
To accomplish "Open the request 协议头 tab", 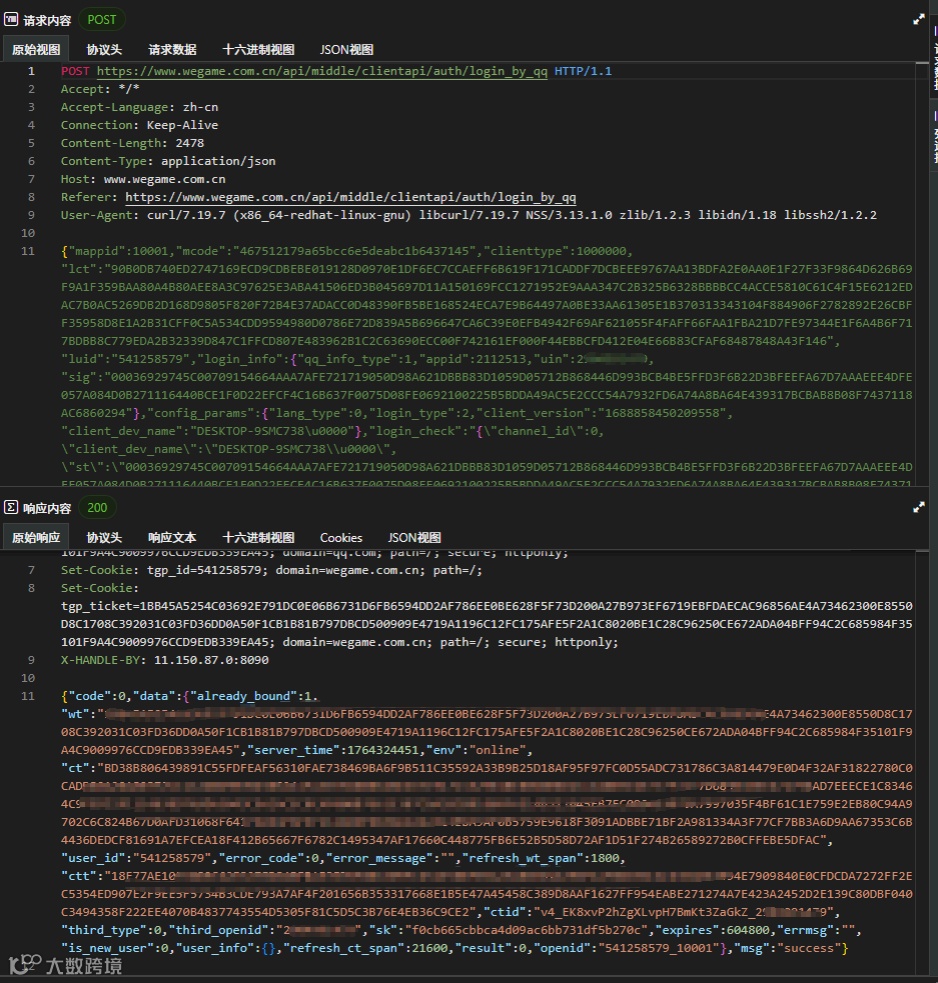I will pyautogui.click(x=104, y=50).
